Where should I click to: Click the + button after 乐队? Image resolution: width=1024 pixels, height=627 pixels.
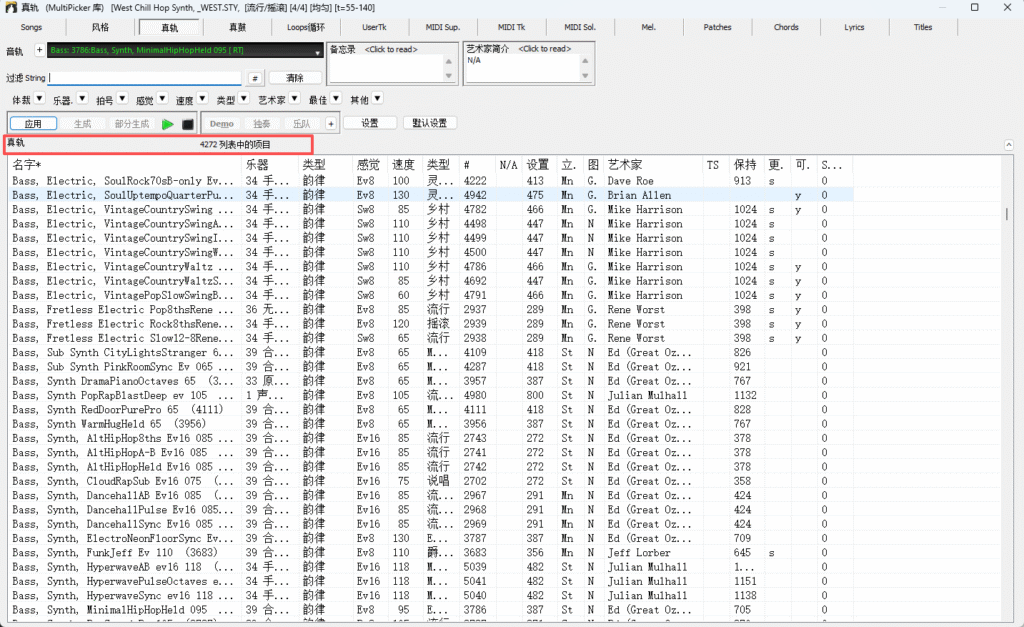click(x=330, y=124)
